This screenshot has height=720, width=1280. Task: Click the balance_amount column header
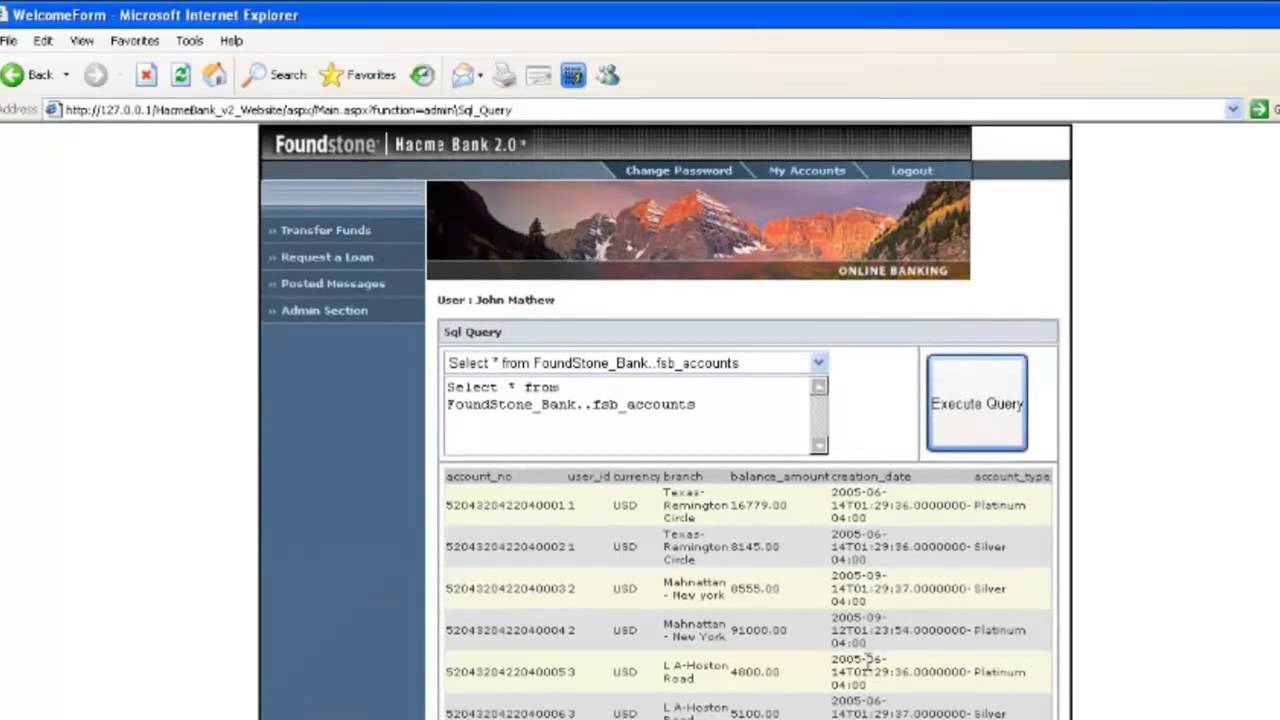pos(780,477)
